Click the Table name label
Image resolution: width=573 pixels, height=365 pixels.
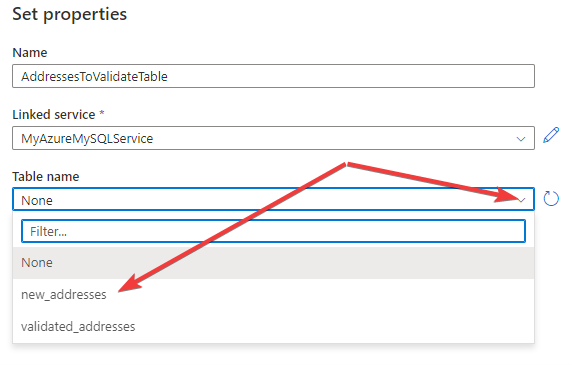(46, 177)
